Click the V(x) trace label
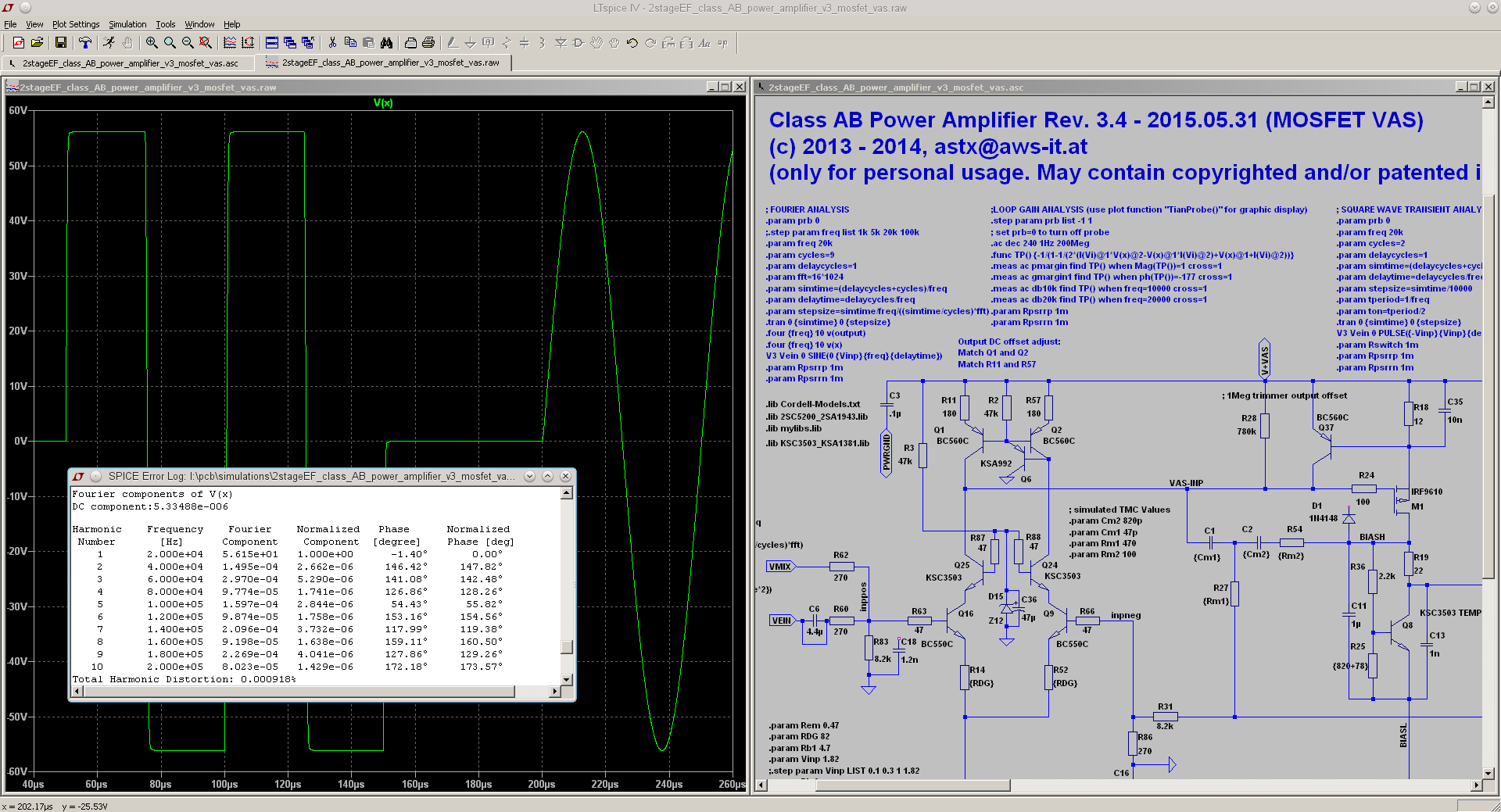Screen dimensions: 1501x812 tap(383, 103)
